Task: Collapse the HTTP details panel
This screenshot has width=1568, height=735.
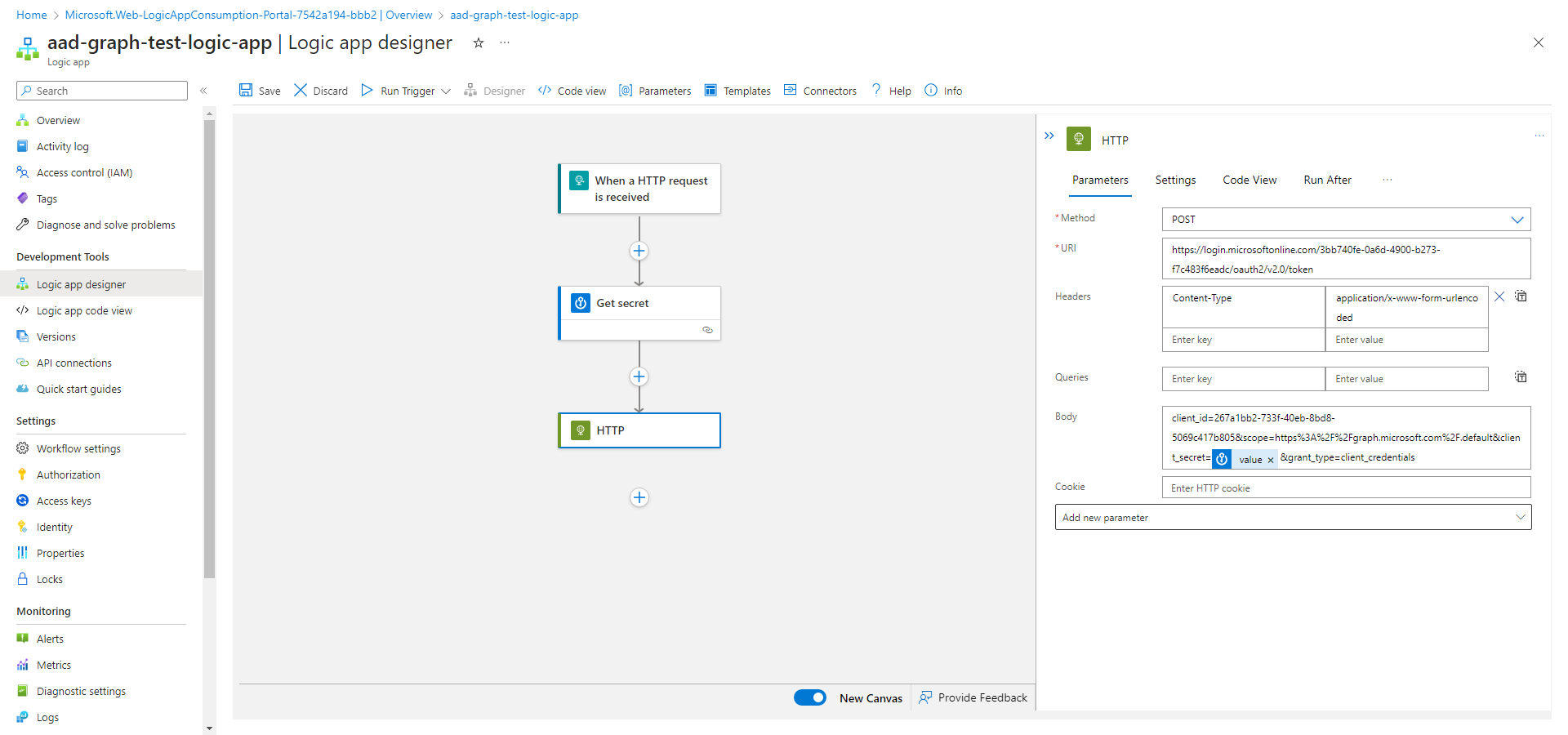Action: click(x=1049, y=136)
